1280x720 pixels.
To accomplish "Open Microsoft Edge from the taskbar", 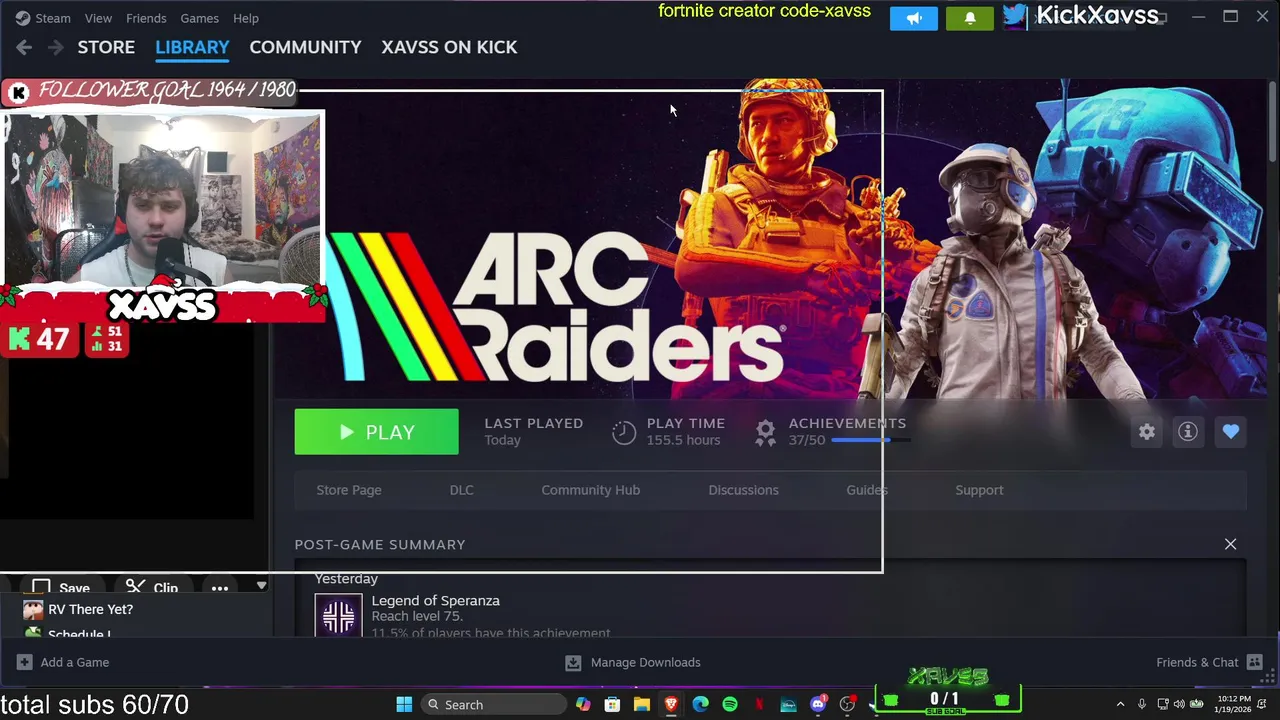I will (700, 704).
